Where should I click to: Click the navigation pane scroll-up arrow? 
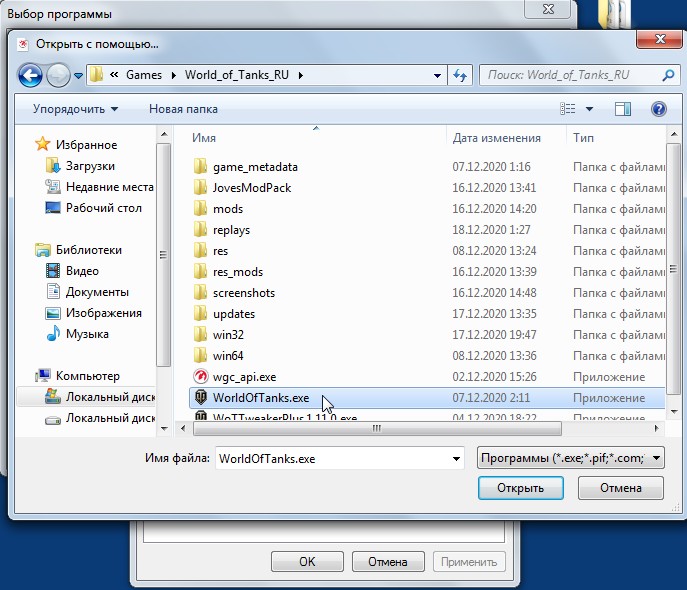pyautogui.click(x=164, y=134)
